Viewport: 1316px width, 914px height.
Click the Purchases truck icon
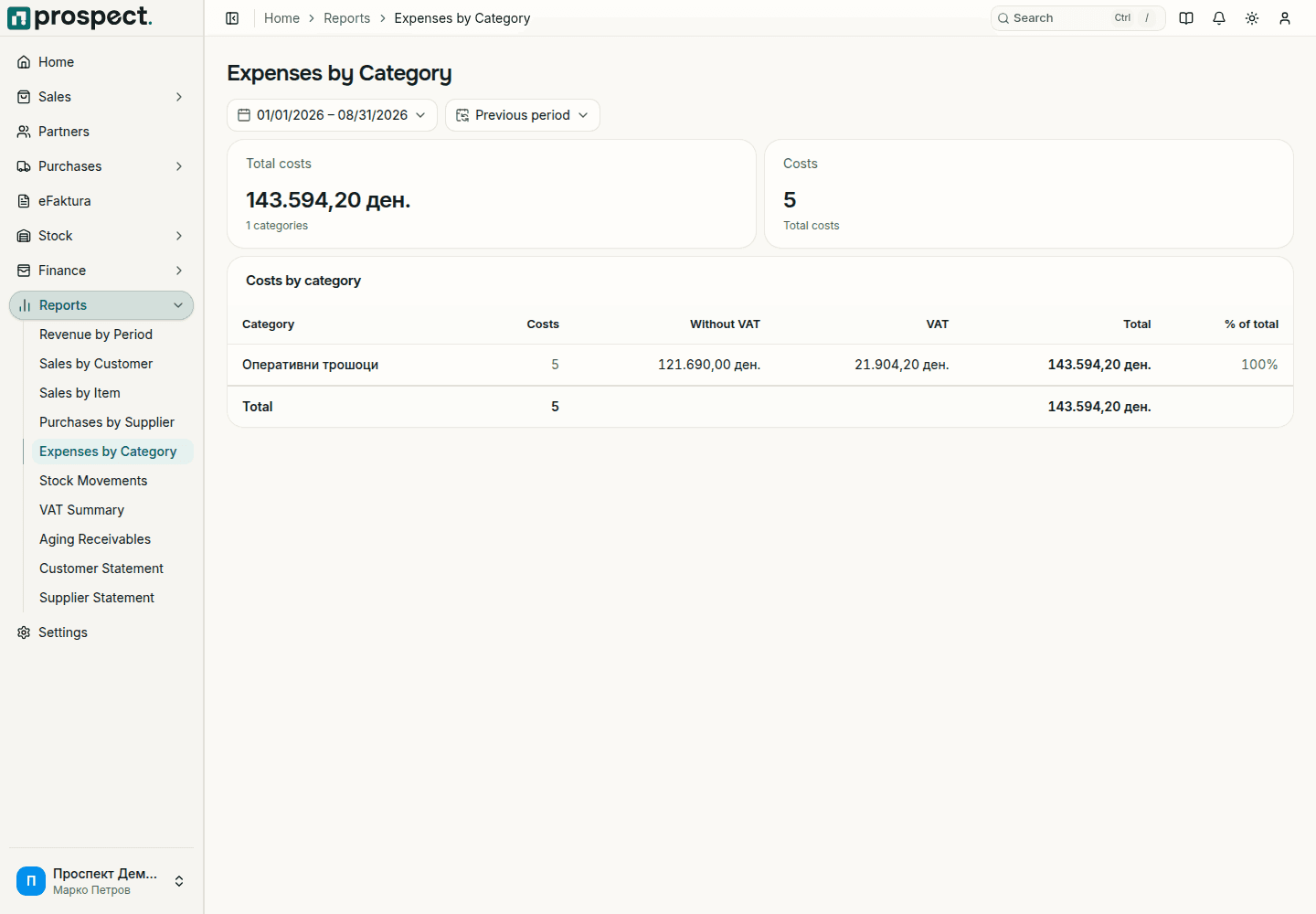pos(24,166)
